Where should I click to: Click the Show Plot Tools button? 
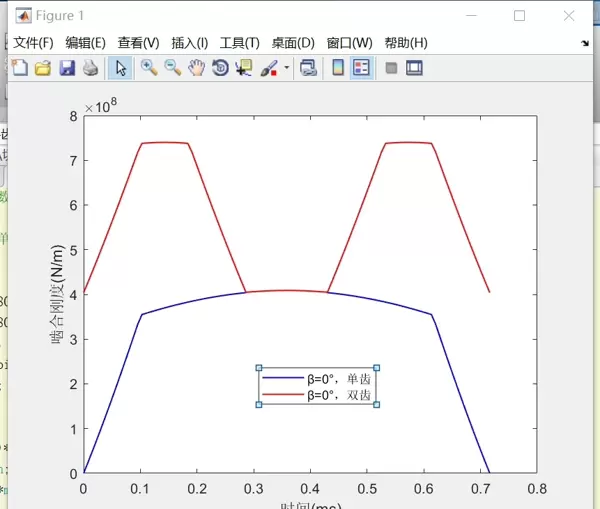(x=414, y=68)
